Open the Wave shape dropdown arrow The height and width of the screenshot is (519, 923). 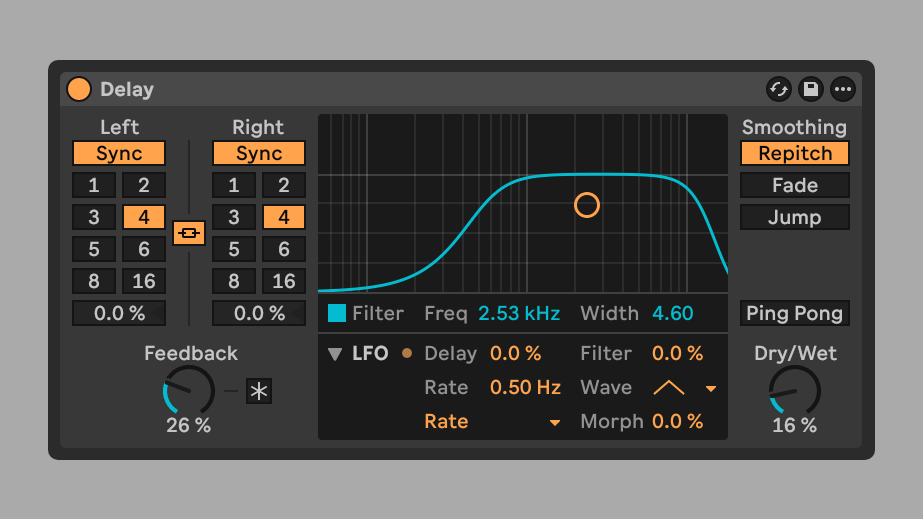711,388
